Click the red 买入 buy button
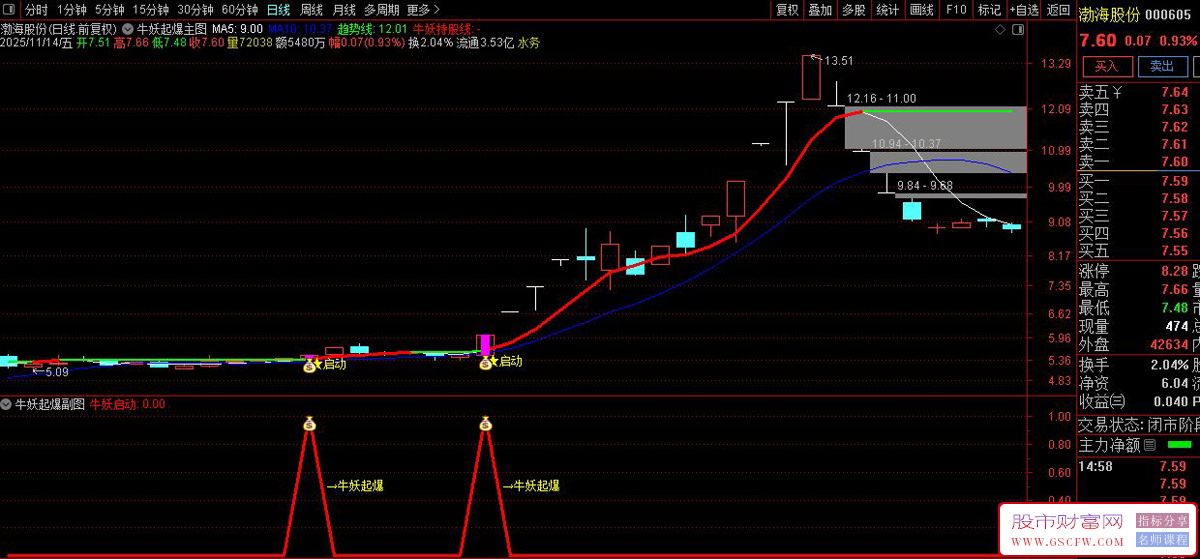The height and width of the screenshot is (559, 1200). pyautogui.click(x=1106, y=66)
